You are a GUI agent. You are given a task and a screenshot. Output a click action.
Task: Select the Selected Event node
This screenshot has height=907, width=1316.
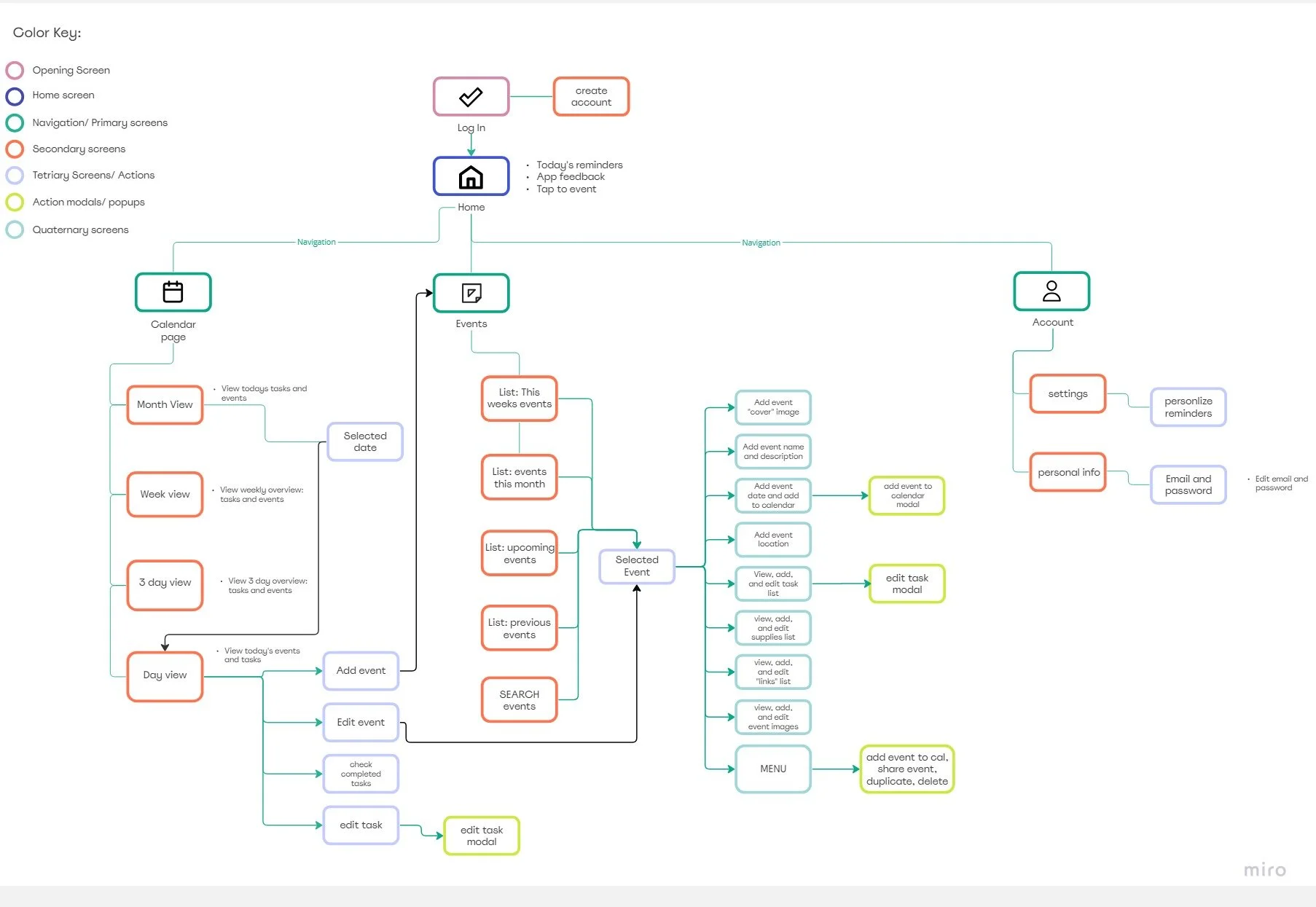[636, 565]
